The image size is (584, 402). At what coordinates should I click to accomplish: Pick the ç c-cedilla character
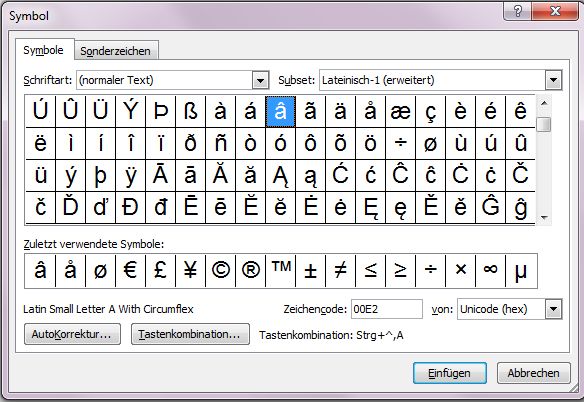click(431, 111)
